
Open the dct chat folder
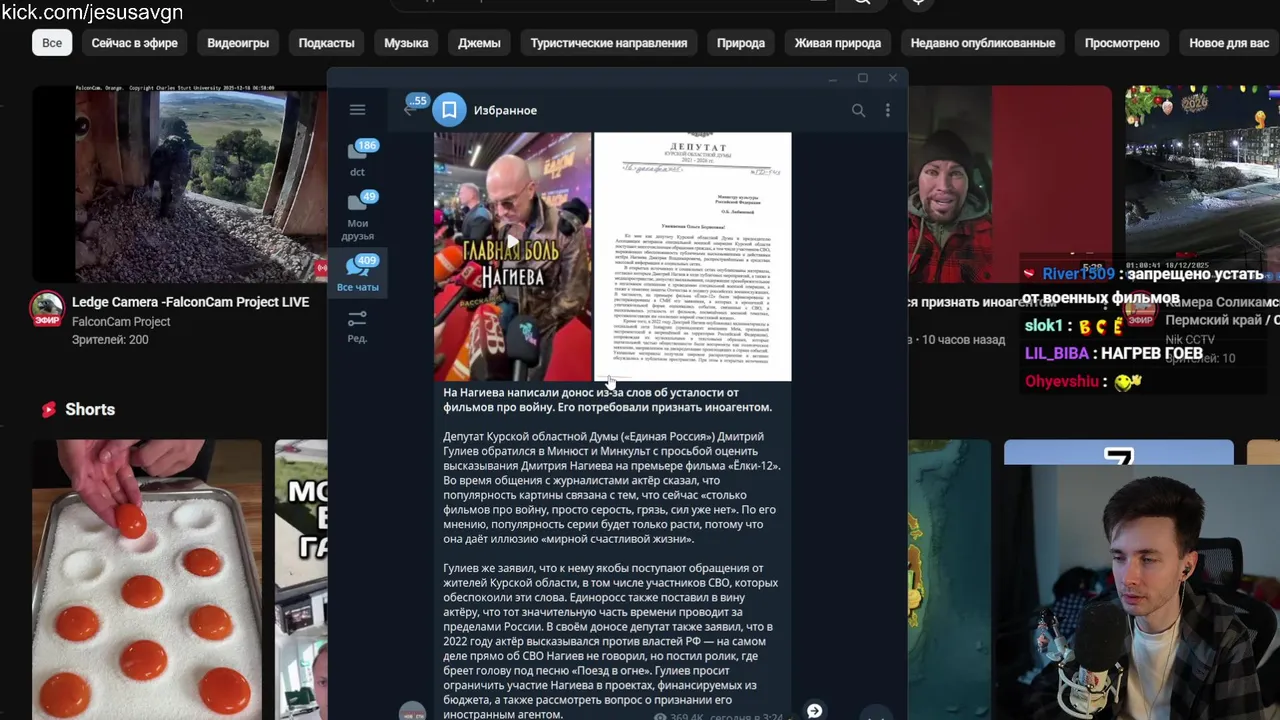pyautogui.click(x=357, y=158)
